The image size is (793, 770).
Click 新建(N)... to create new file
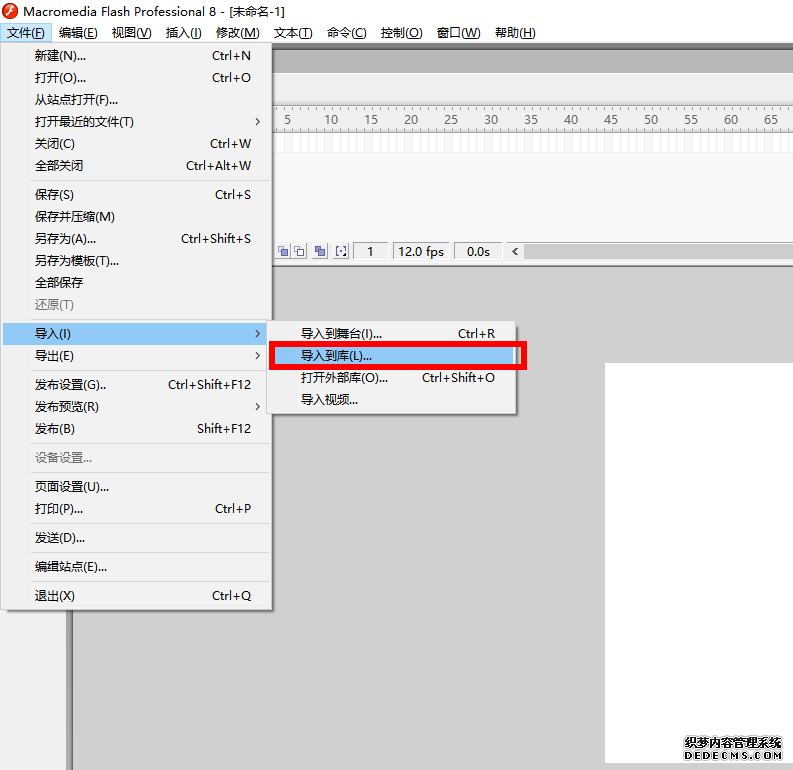click(x=60, y=56)
